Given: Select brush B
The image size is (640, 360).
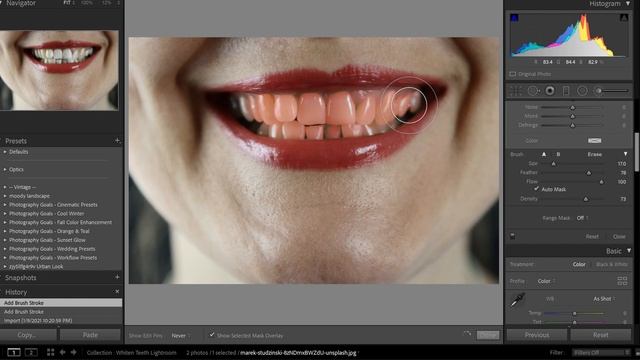Looking at the screenshot, I should coord(558,154).
